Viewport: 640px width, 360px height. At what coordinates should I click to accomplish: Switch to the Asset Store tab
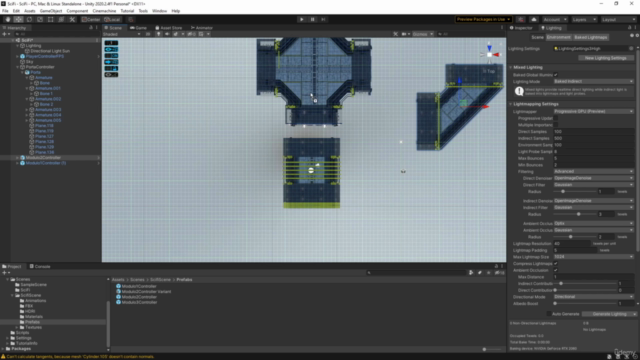pos(169,28)
